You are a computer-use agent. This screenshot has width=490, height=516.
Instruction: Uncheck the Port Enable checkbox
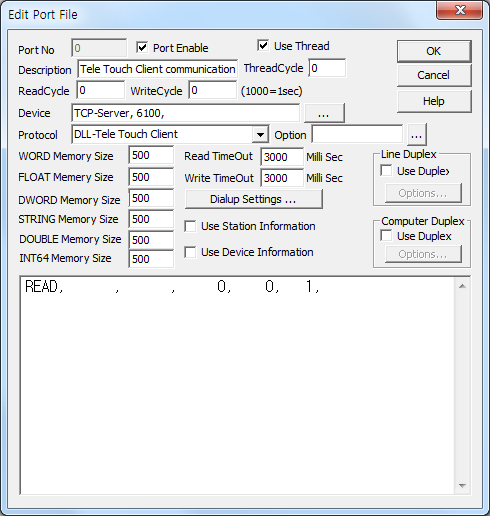(x=142, y=48)
